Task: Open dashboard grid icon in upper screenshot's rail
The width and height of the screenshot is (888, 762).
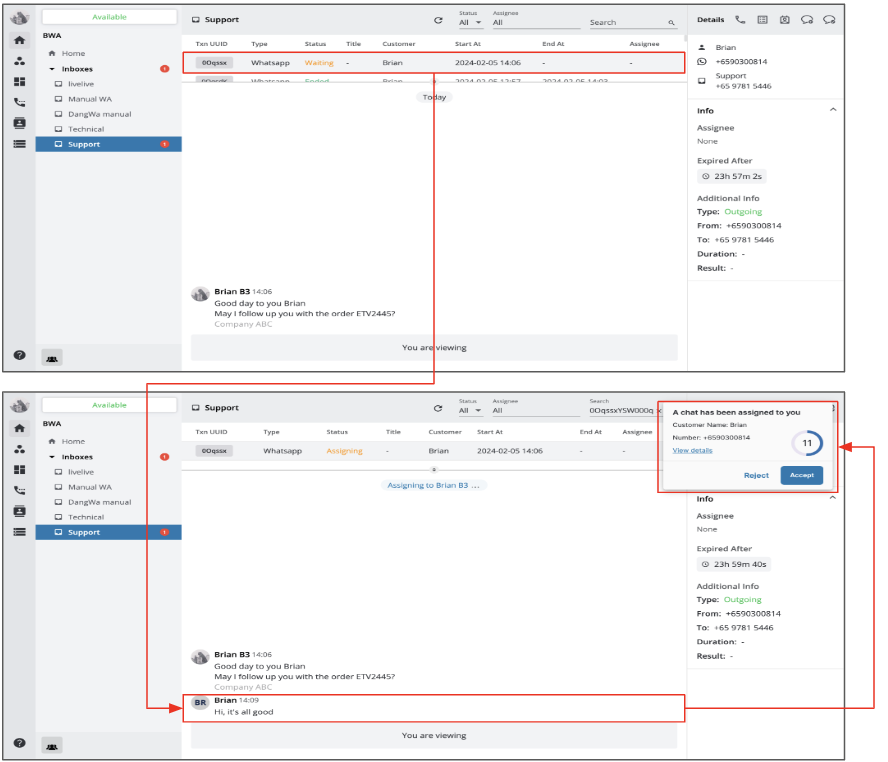Action: (19, 82)
